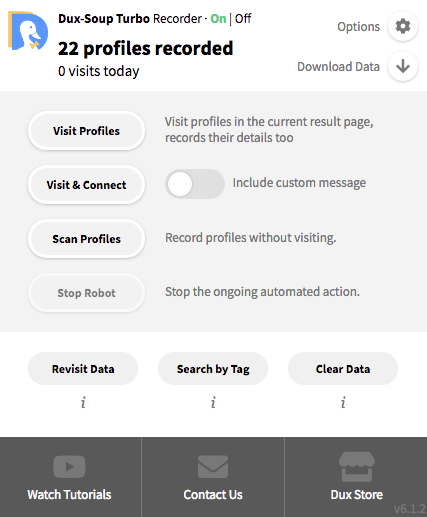Click the Clear Data button
The width and height of the screenshot is (427, 517).
pos(343,369)
